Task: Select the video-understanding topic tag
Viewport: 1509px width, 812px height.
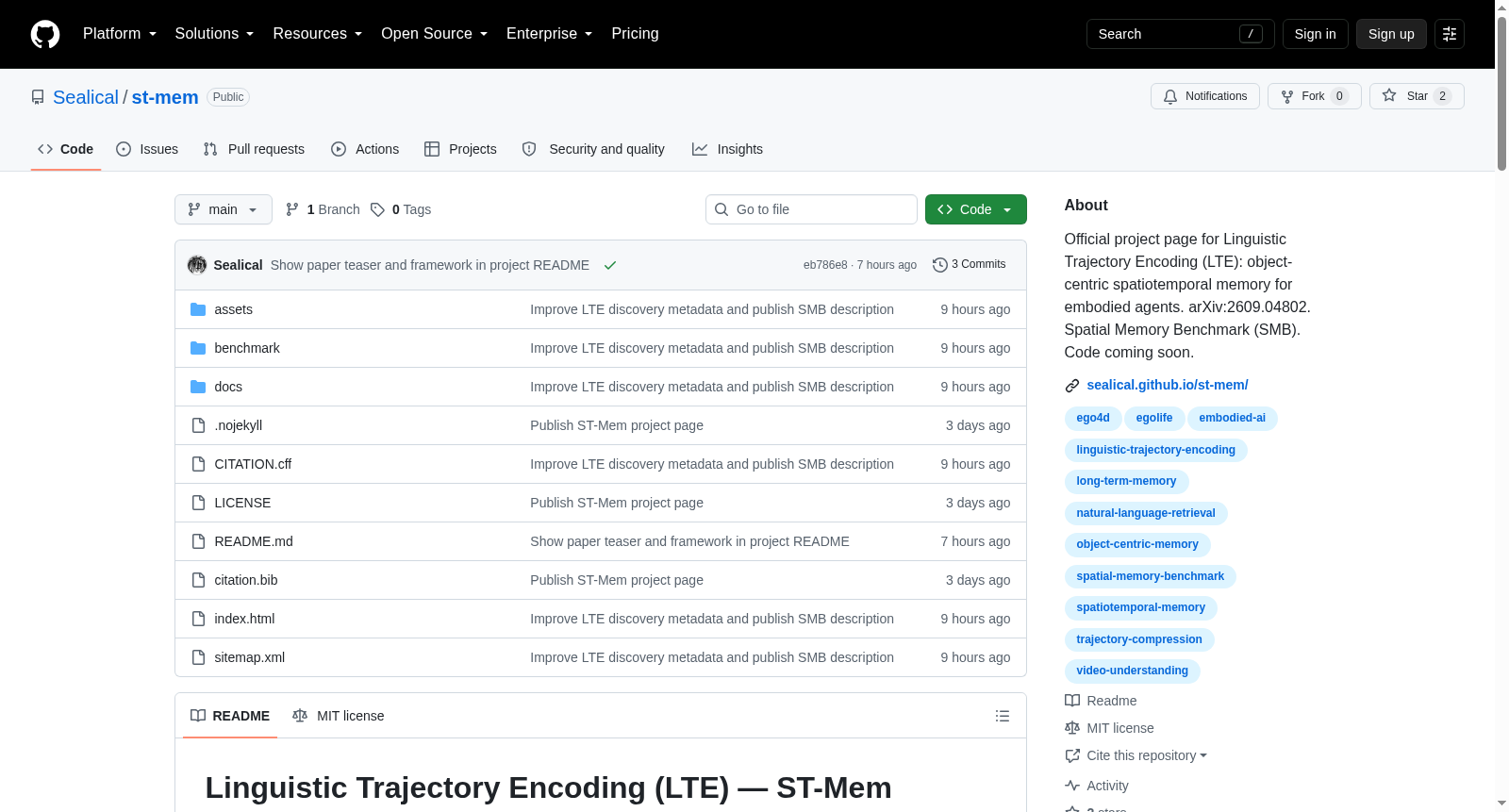Action: [x=1133, y=671]
